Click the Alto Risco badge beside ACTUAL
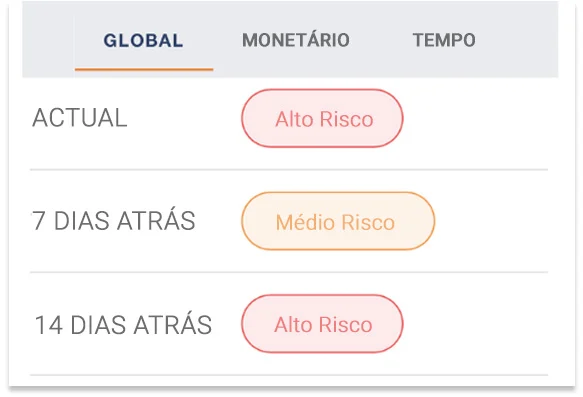Viewport: 583px width, 397px height. pos(322,118)
